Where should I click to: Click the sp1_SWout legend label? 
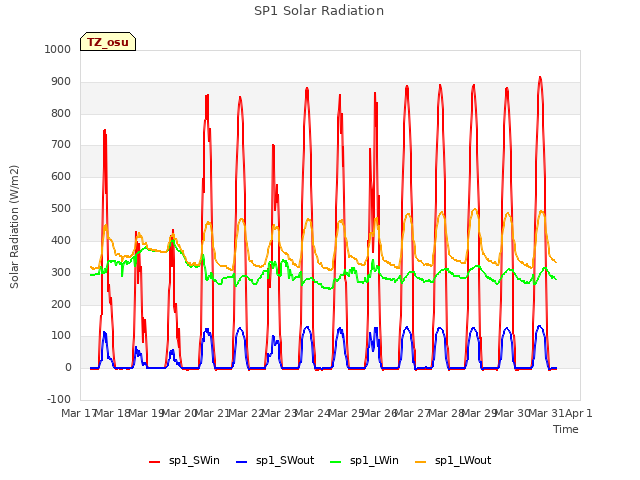(x=285, y=461)
